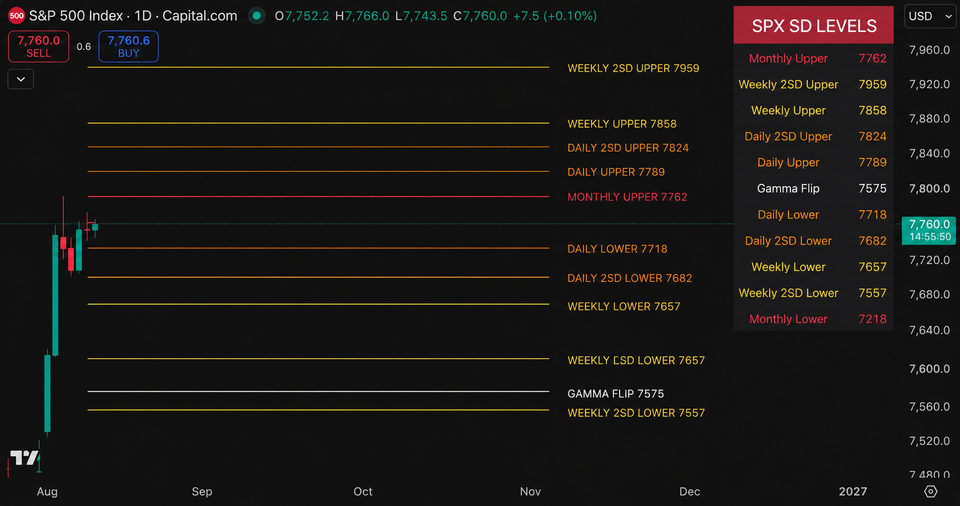
Task: Click the green market status dot
Action: [x=257, y=16]
